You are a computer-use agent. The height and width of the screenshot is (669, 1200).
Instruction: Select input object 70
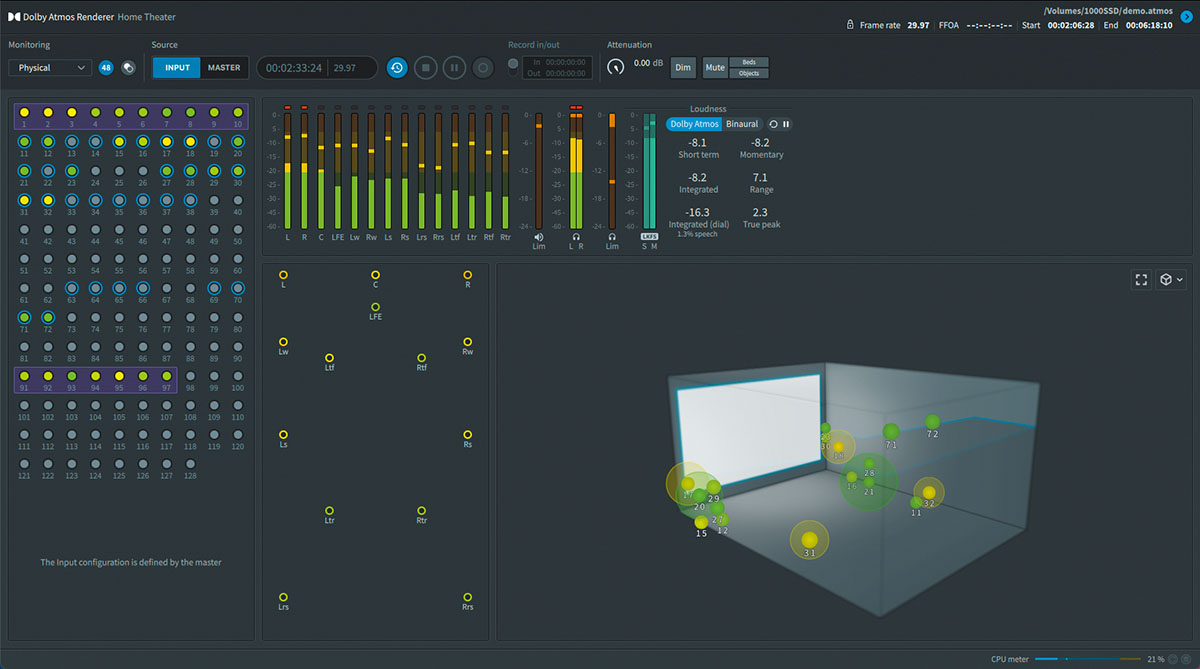coord(237,288)
